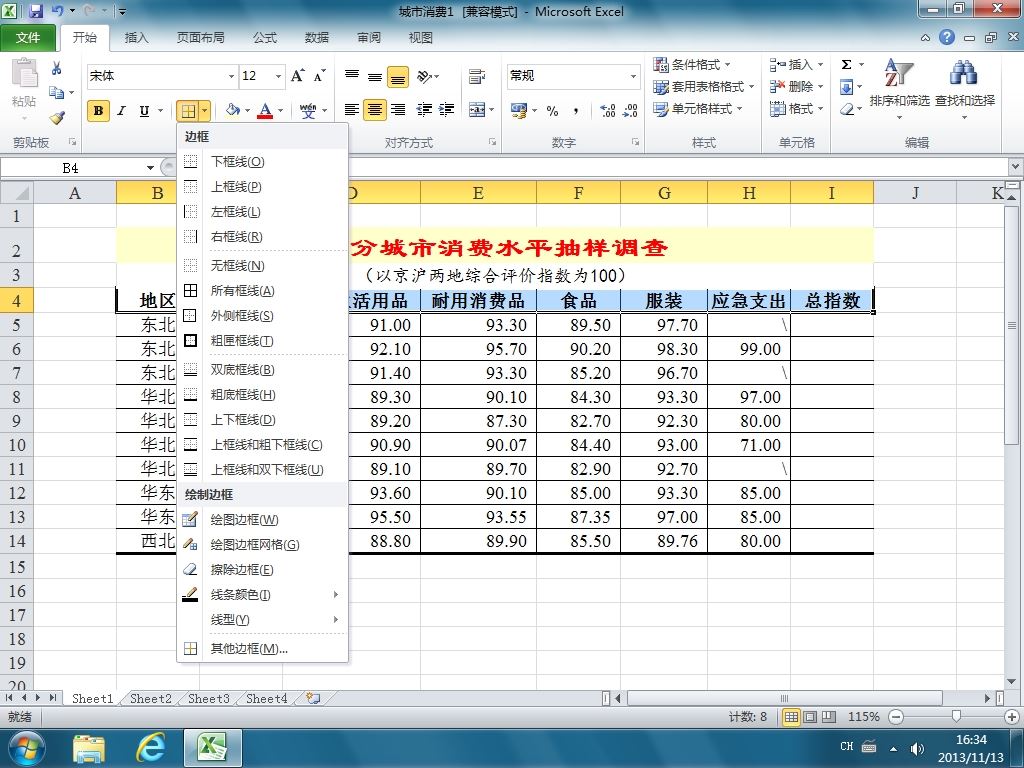Click the Decrease Indent icon
1024x768 pixels.
tap(424, 110)
